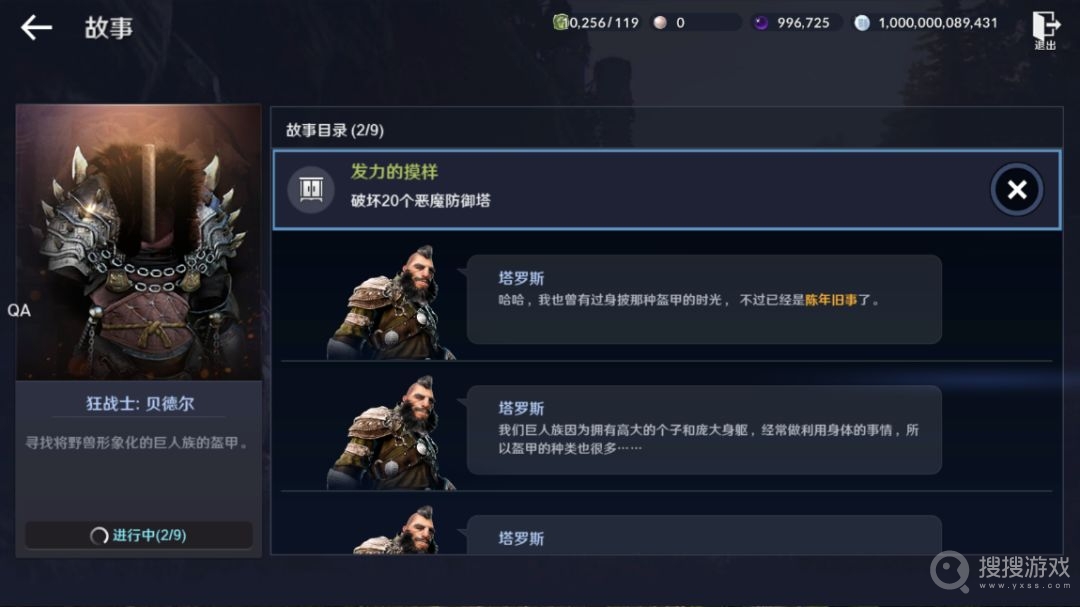
Task: Click the green stamina currency icon
Action: click(560, 23)
